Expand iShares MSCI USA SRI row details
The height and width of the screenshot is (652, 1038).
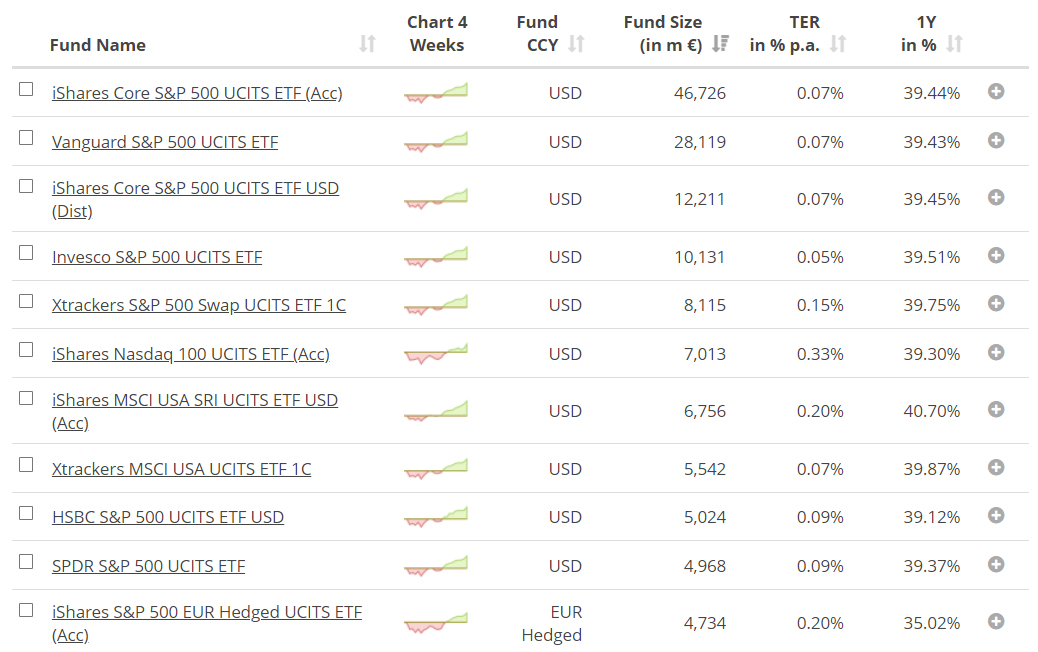(995, 409)
